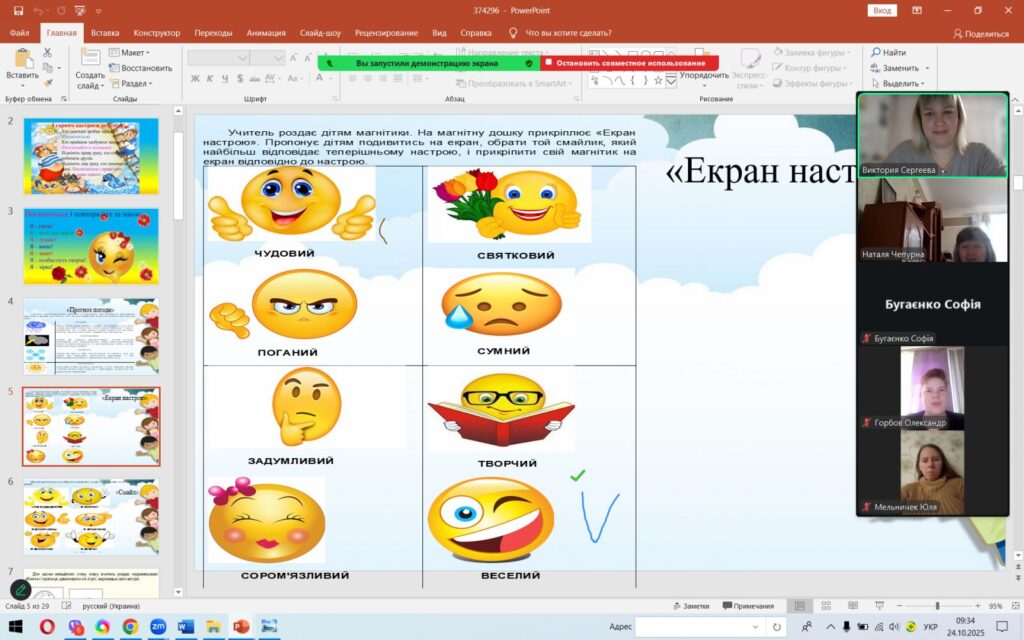Image resolution: width=1024 pixels, height=640 pixels.
Task: Expand the Раздел section dropdown
Action: pos(131,84)
